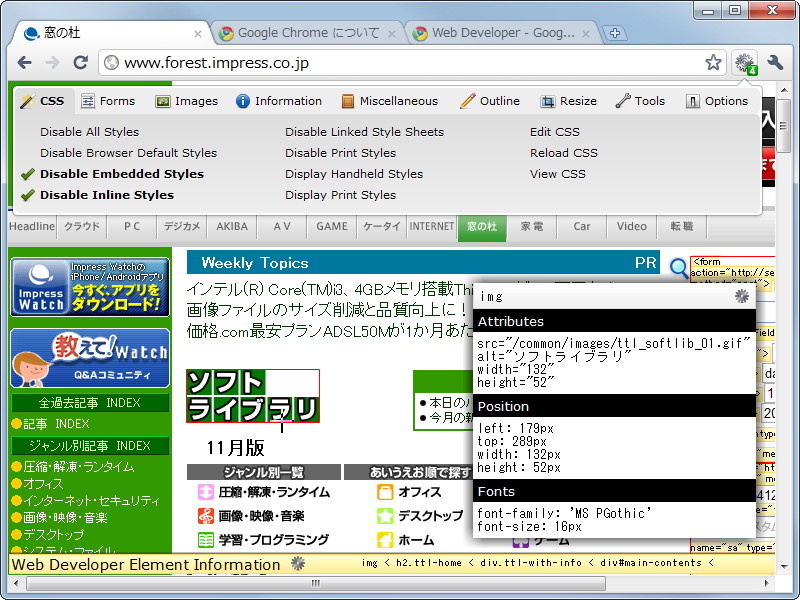Open the Web Developer extension icon in Chrome toolbar
800x600 pixels.
coord(745,62)
